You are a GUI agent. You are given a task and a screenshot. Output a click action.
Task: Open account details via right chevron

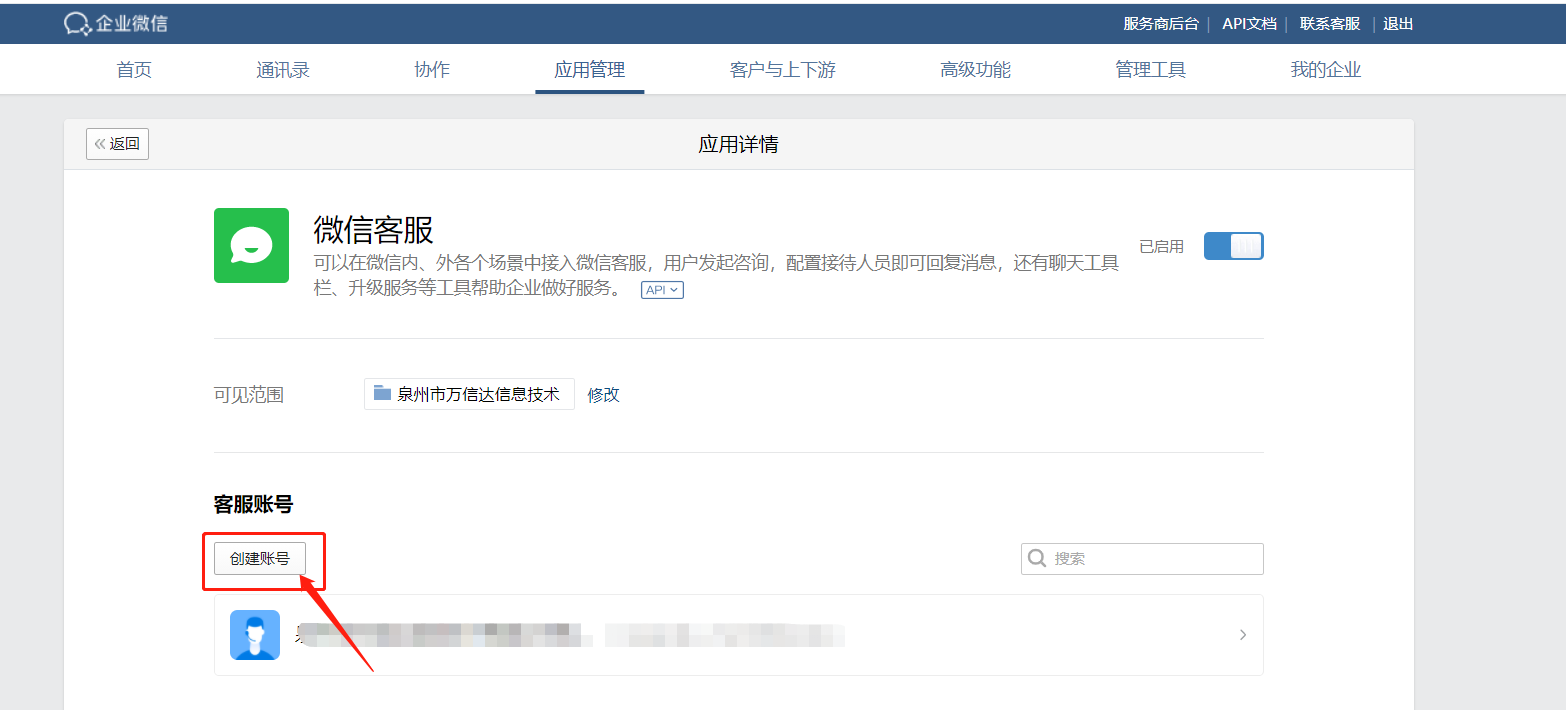click(1243, 634)
